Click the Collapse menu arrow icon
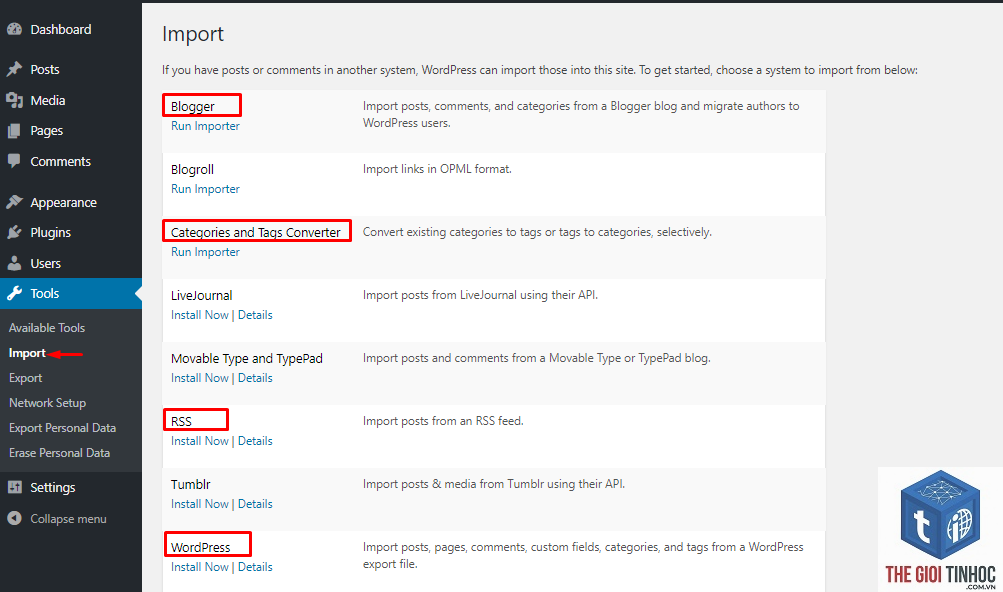Image resolution: width=1003 pixels, height=592 pixels. pyautogui.click(x=14, y=518)
